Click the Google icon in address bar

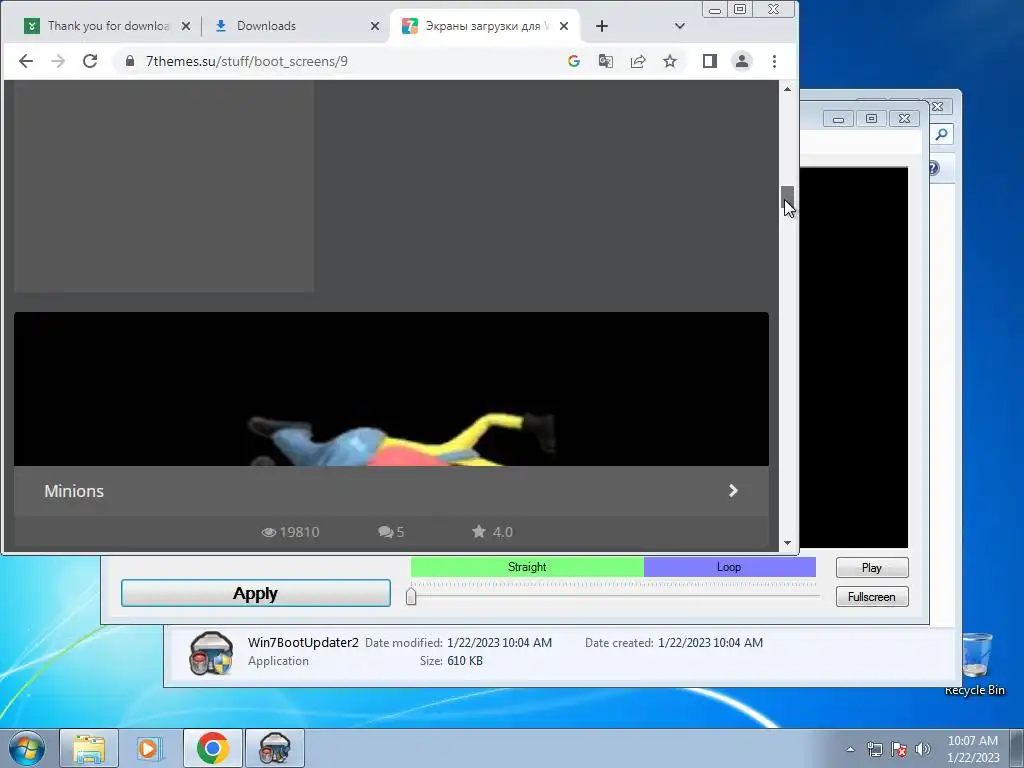(574, 61)
